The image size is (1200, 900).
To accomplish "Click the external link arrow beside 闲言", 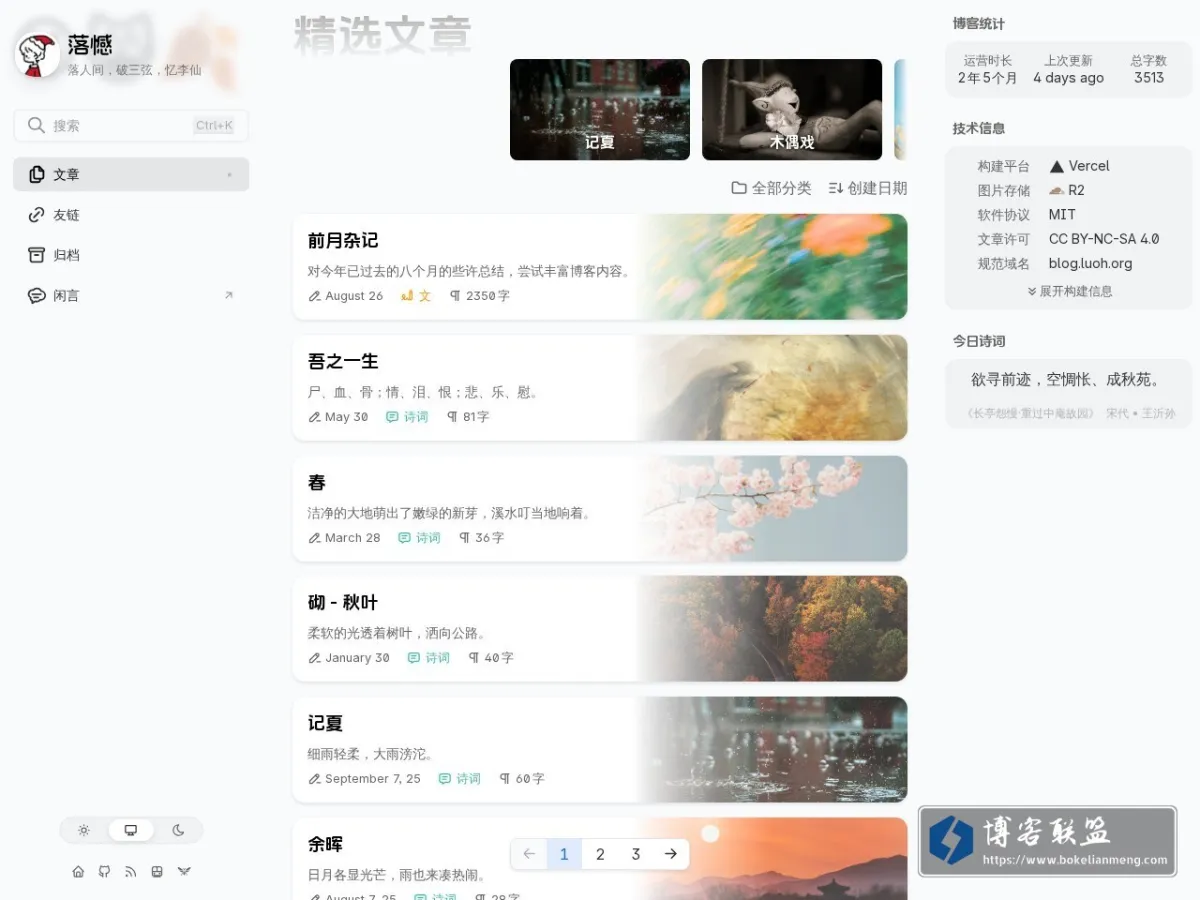I will [228, 295].
